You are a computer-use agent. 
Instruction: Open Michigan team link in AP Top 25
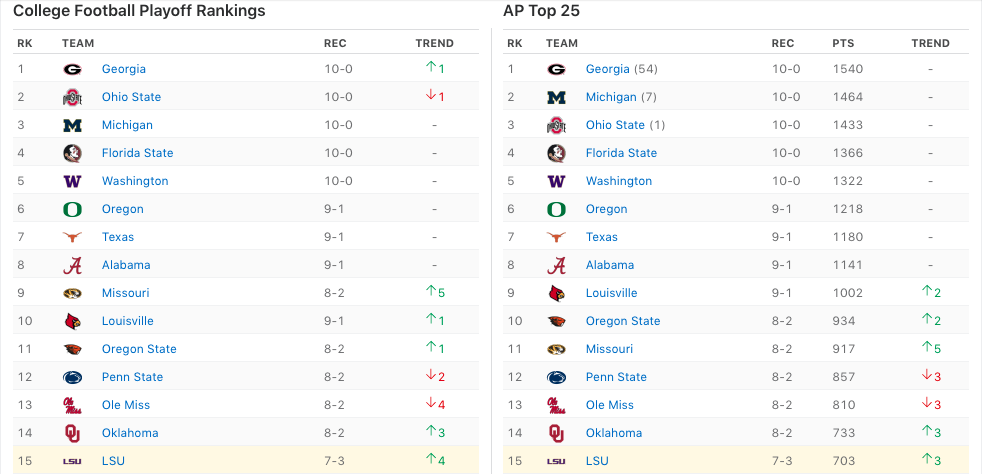pos(611,97)
